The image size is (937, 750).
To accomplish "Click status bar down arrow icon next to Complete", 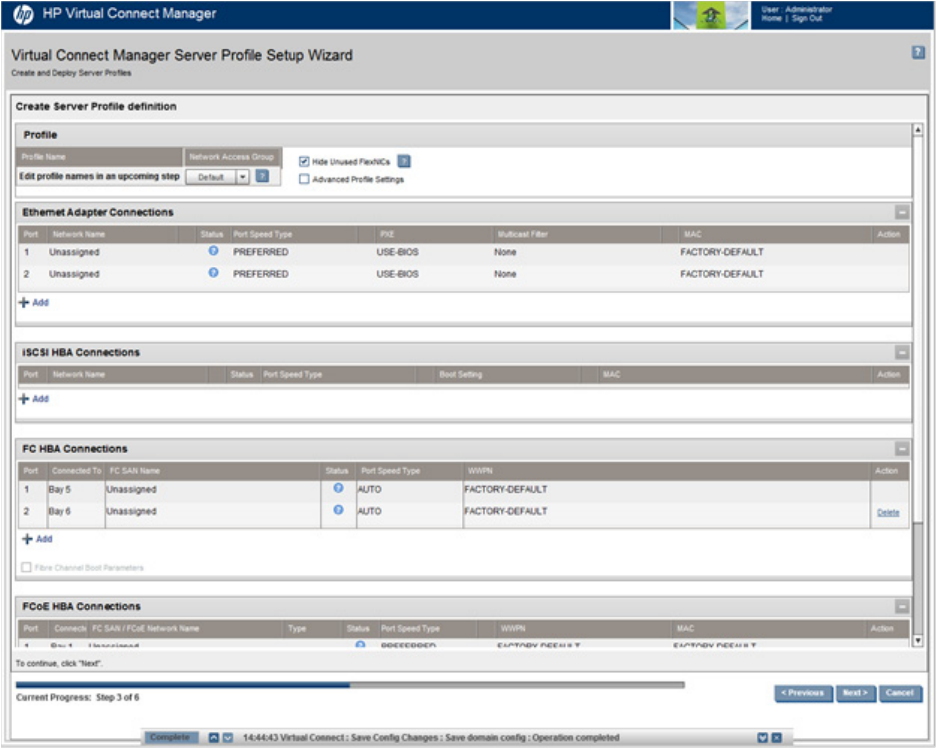I will 228,738.
